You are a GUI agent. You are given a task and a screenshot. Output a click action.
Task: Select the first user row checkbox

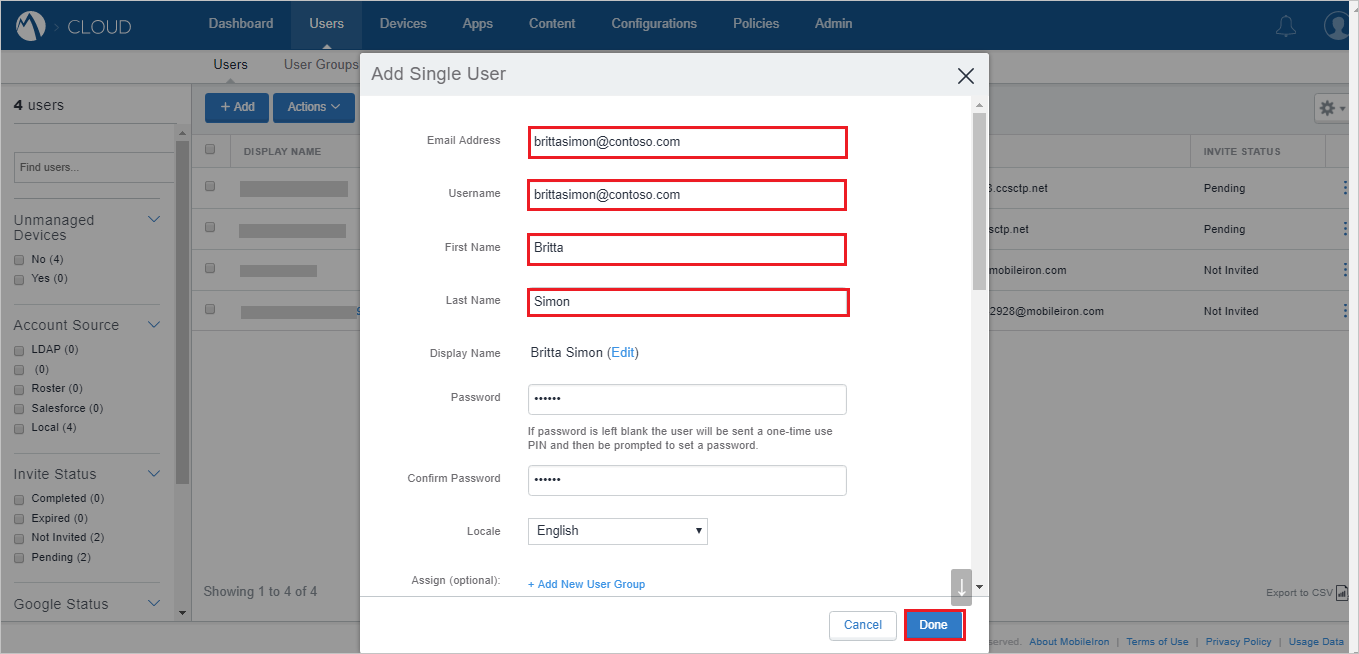[x=210, y=186]
